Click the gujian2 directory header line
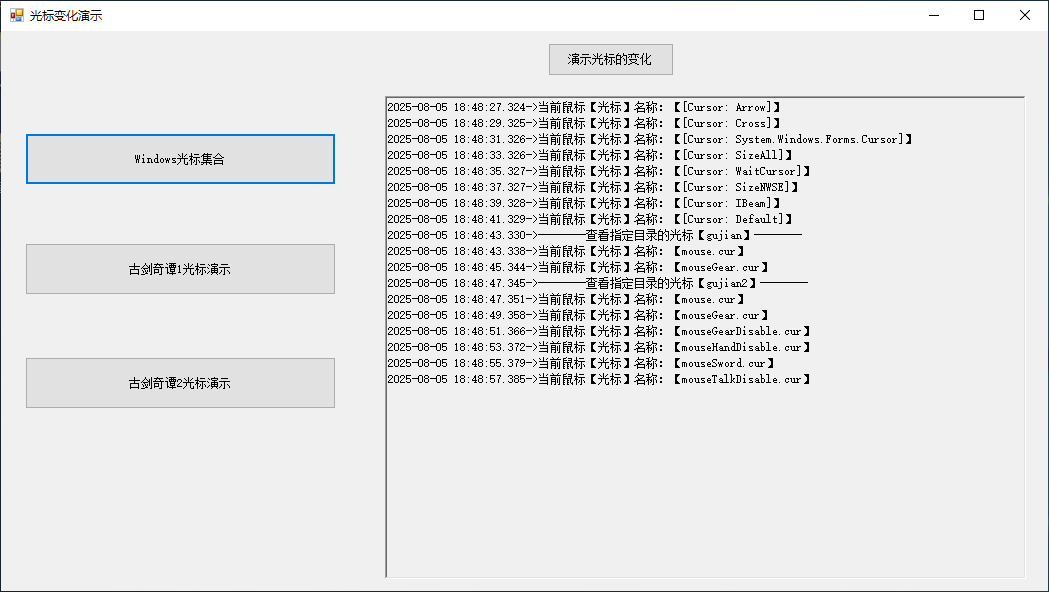 pos(600,283)
